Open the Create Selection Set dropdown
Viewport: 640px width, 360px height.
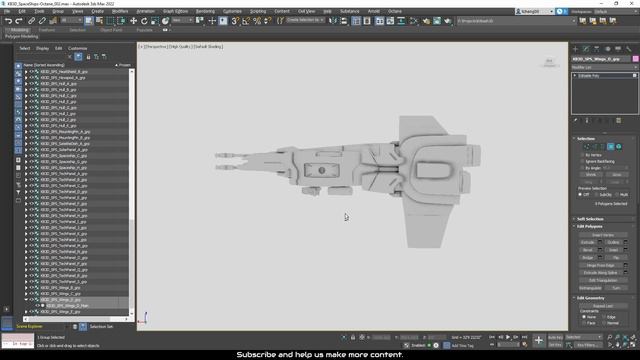[305, 20]
